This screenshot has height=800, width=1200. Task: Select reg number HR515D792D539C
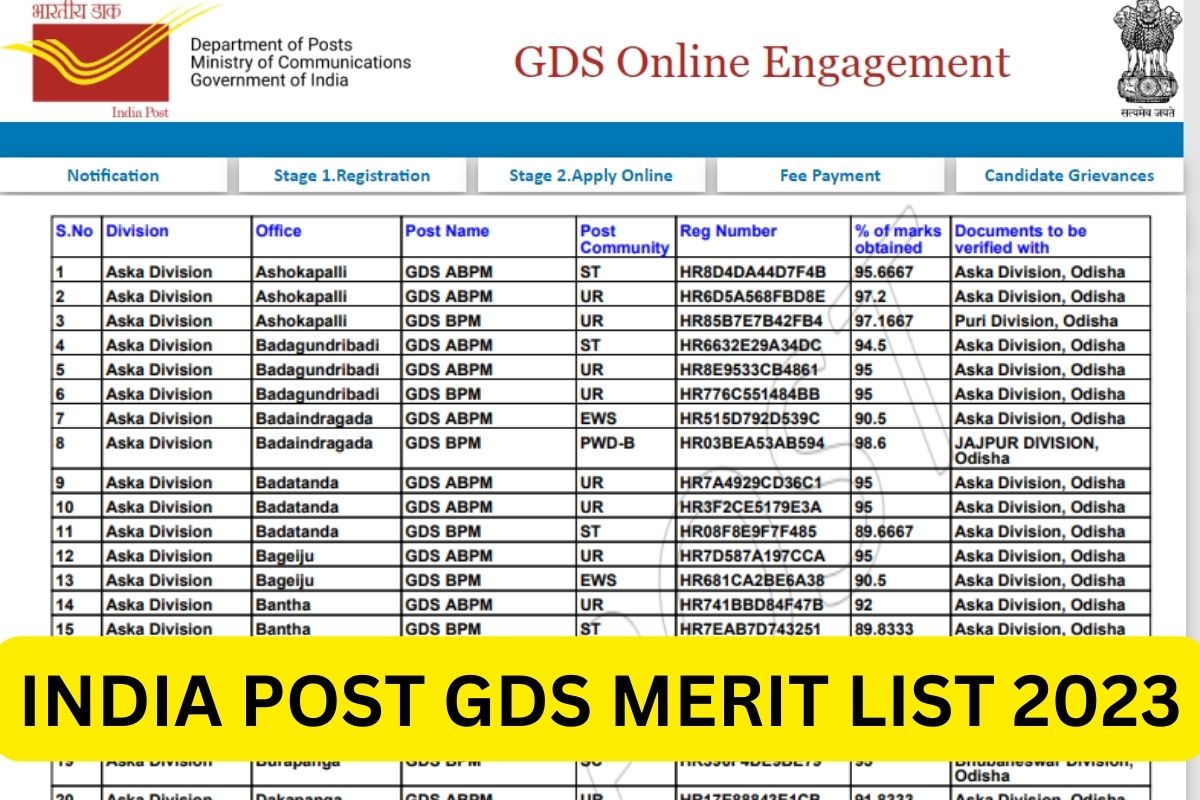pyautogui.click(x=750, y=418)
